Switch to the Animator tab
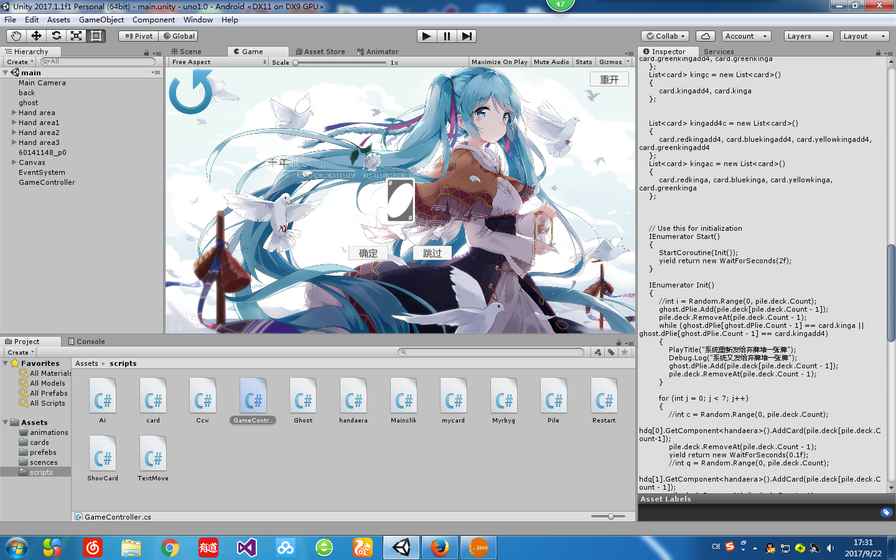The width and height of the screenshot is (896, 560). click(378, 51)
